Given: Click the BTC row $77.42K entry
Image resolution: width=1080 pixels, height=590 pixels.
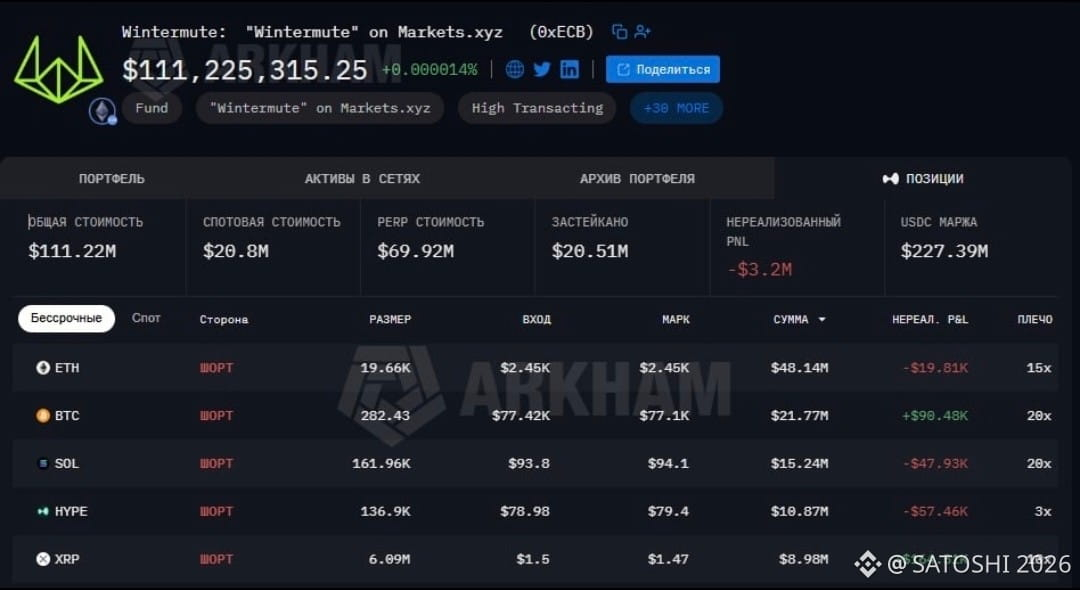Looking at the screenshot, I should coord(521,416).
